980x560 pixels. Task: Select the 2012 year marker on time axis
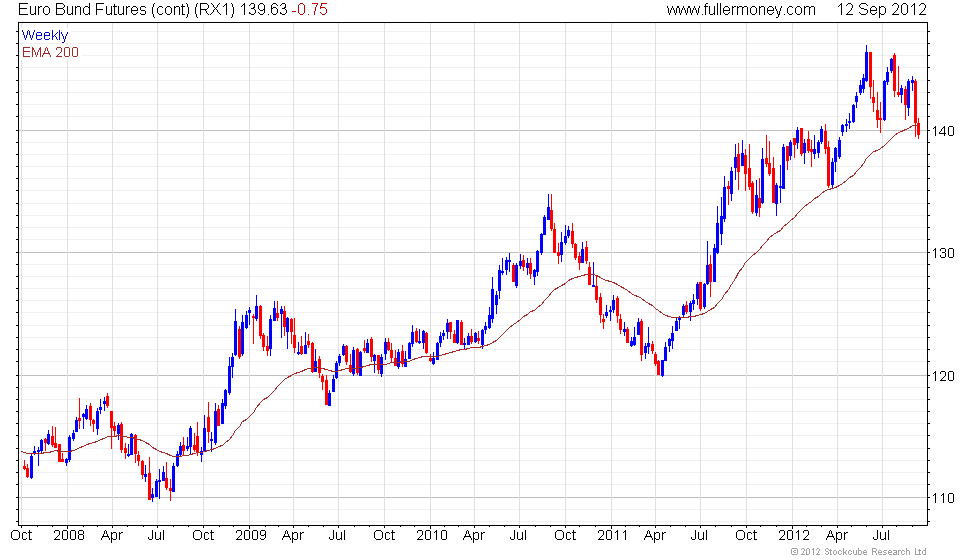tap(793, 535)
